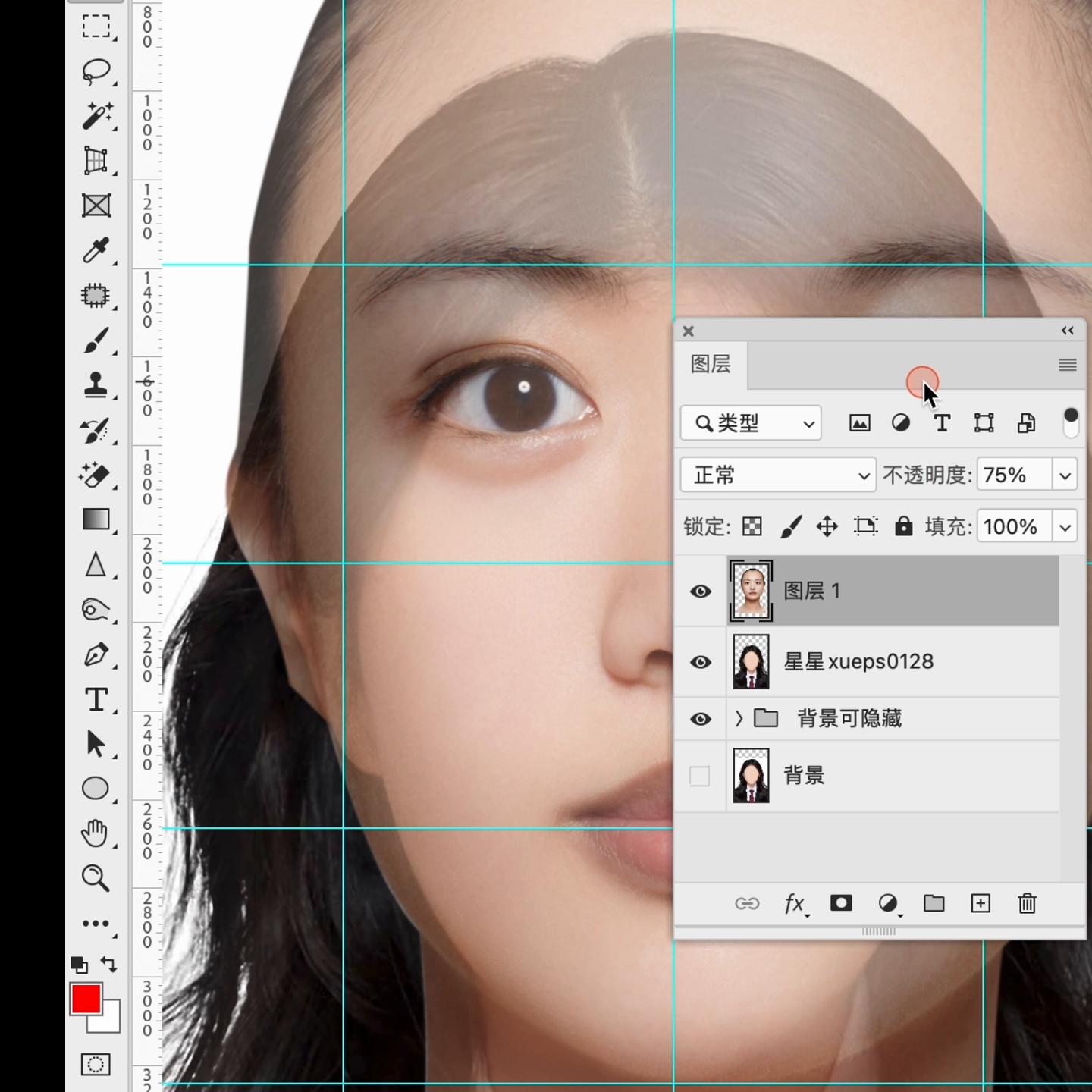Select the Lasso tool
The width and height of the screenshot is (1092, 1092).
point(96,71)
